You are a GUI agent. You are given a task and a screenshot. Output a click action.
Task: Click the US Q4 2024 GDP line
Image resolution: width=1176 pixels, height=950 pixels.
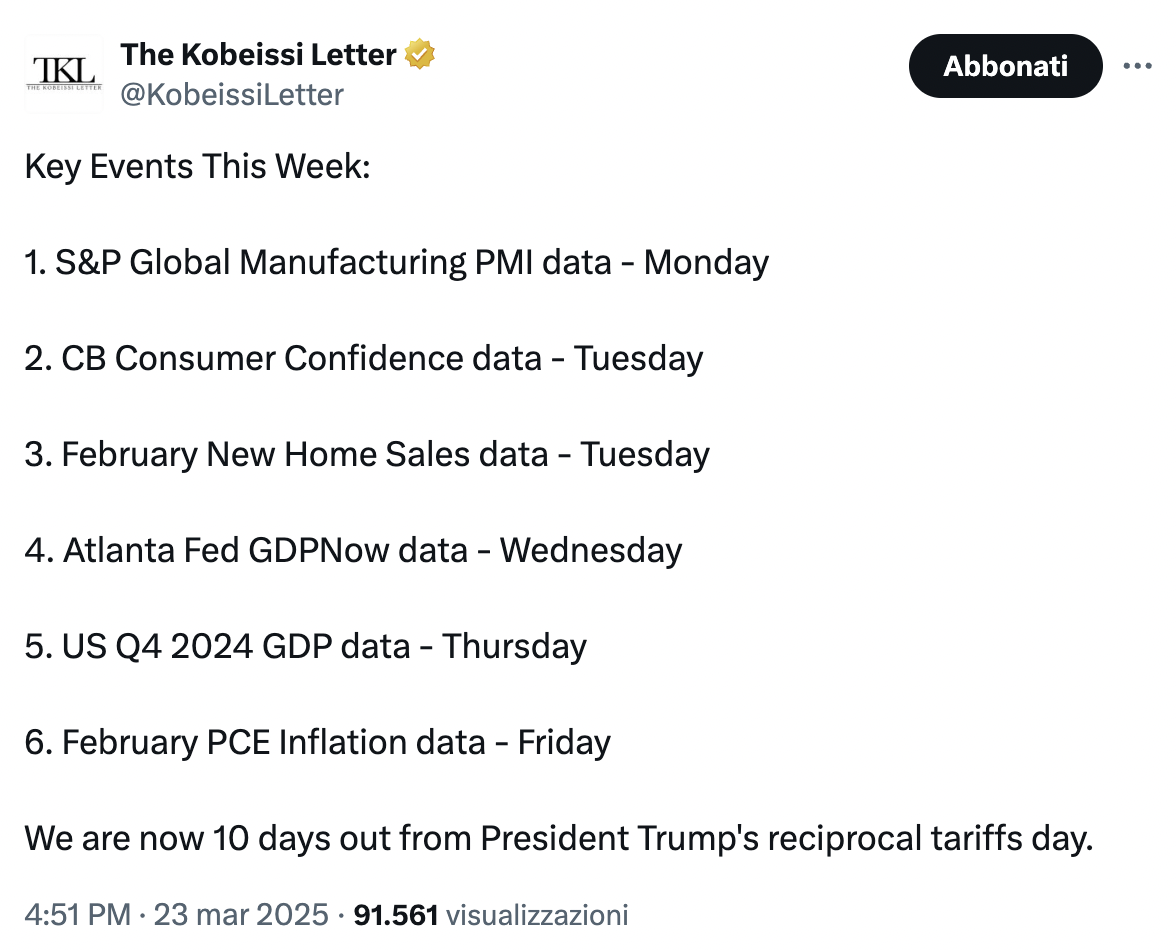tap(305, 646)
